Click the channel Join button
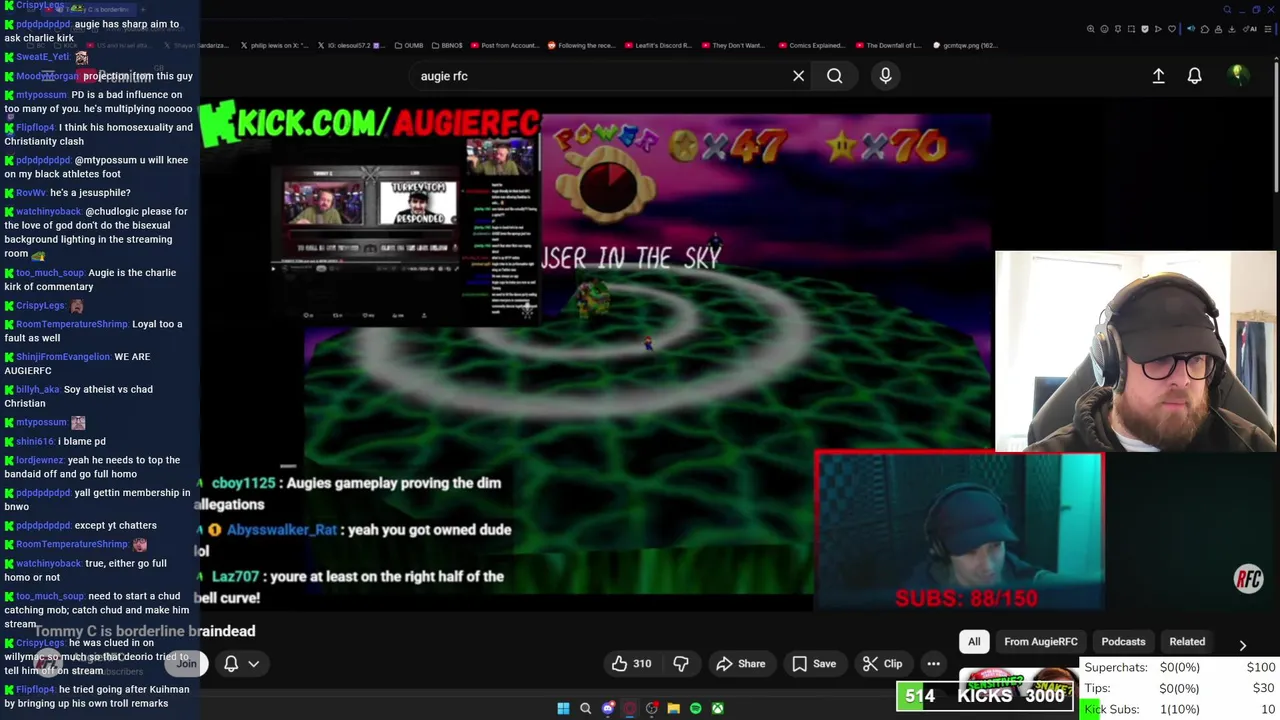The image size is (1280, 720). click(x=186, y=663)
